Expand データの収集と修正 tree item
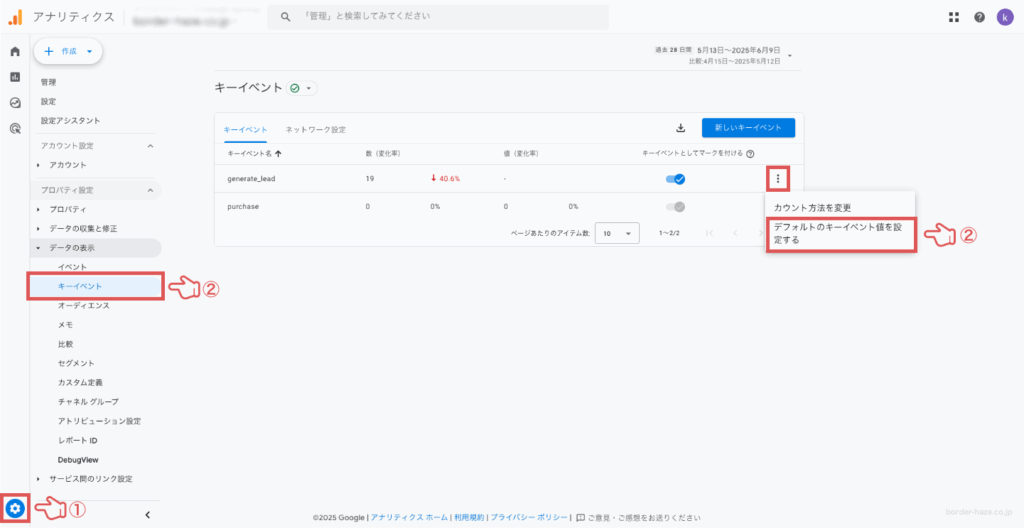The image size is (1024, 528). point(39,229)
